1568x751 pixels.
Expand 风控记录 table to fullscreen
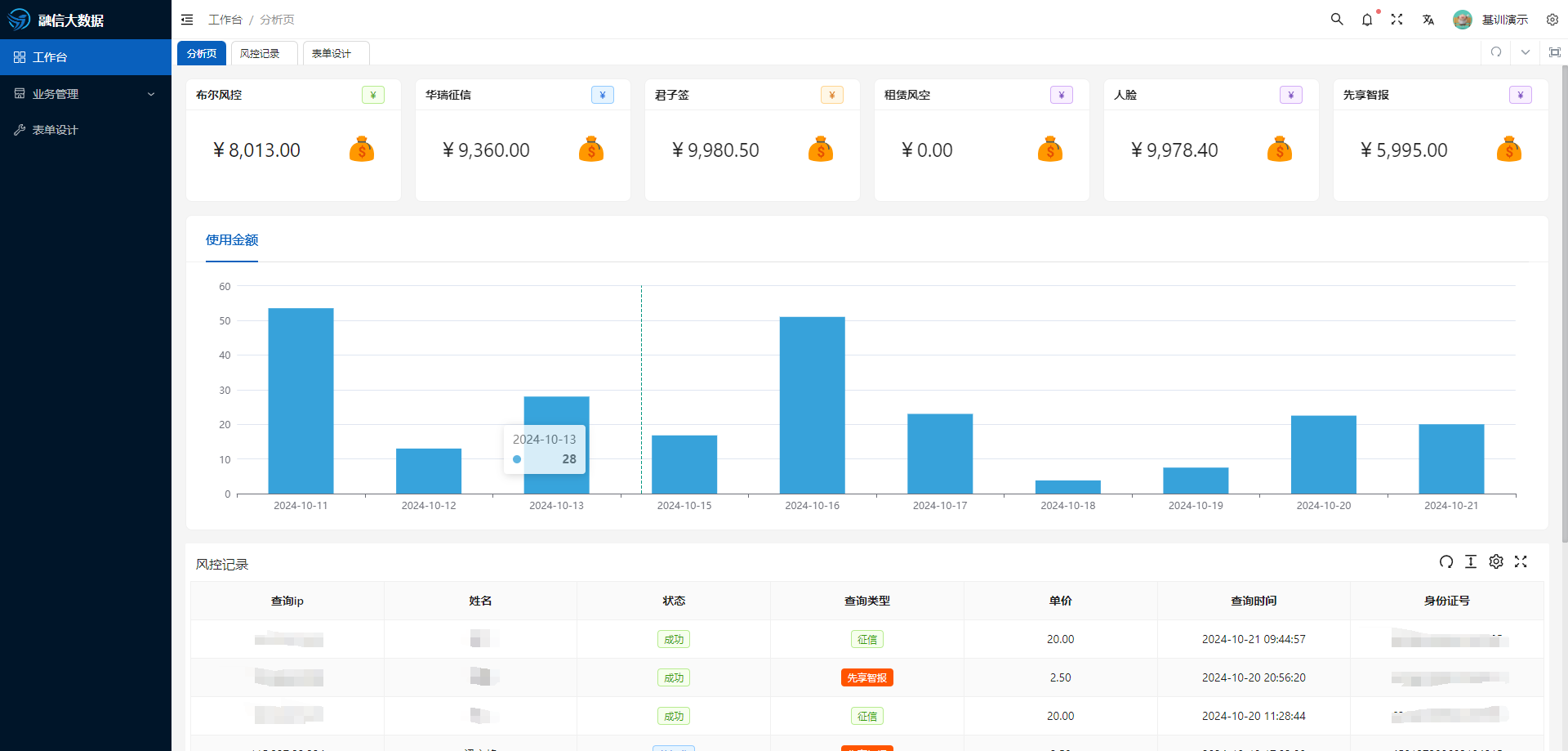point(1521,561)
